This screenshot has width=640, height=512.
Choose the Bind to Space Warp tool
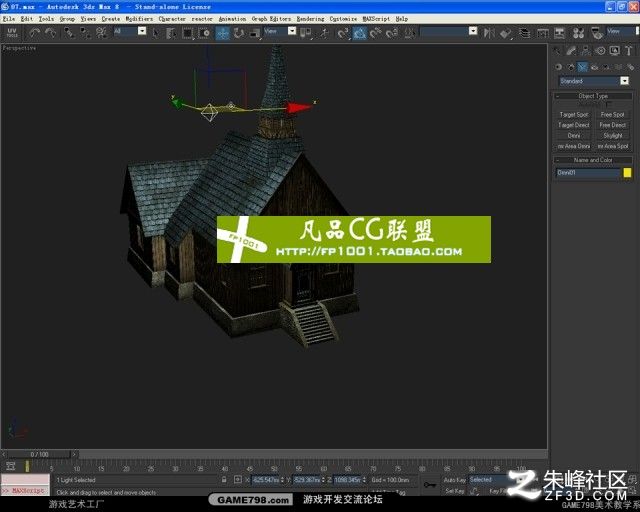101,33
